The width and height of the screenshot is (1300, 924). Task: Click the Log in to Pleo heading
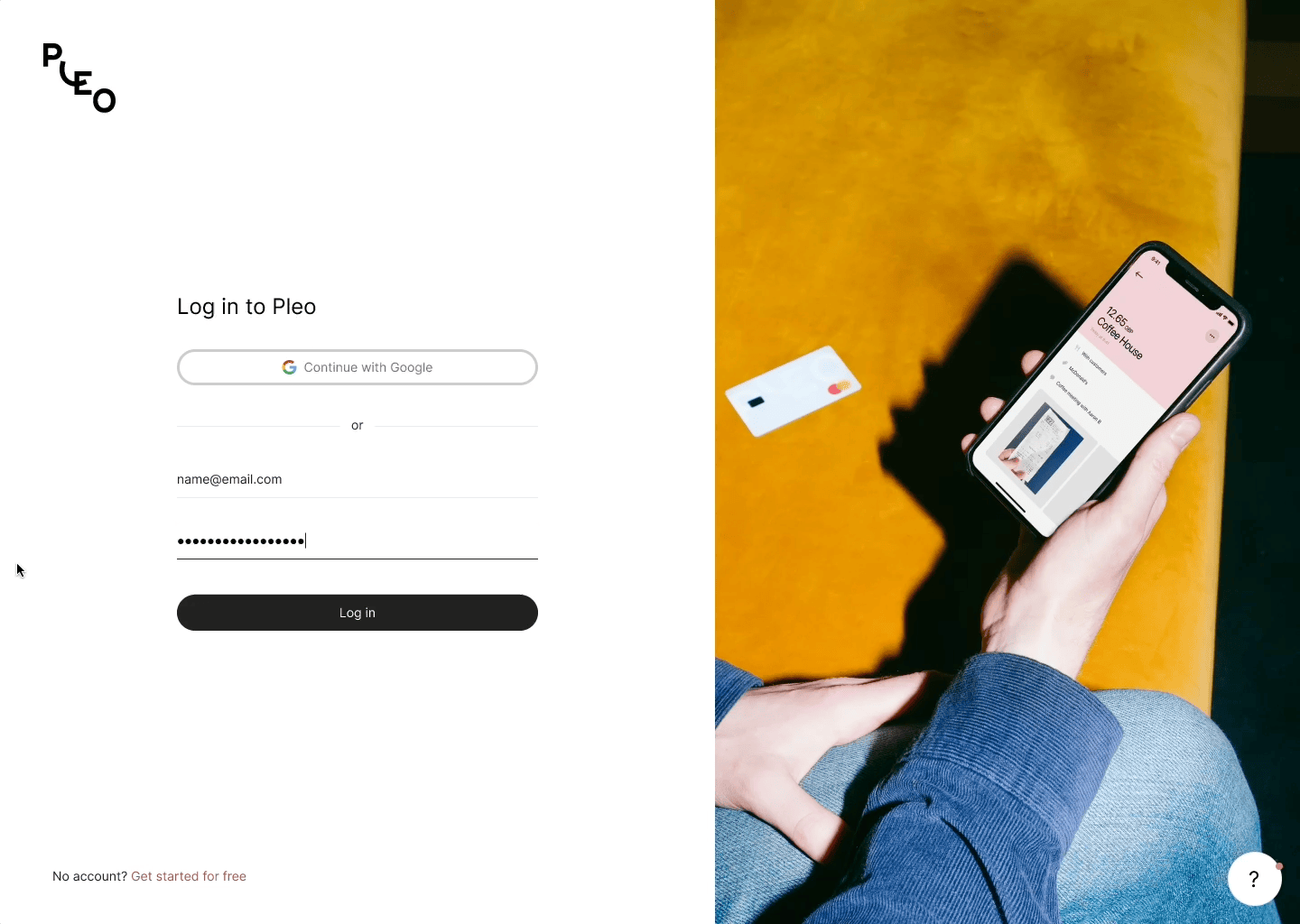(x=246, y=307)
